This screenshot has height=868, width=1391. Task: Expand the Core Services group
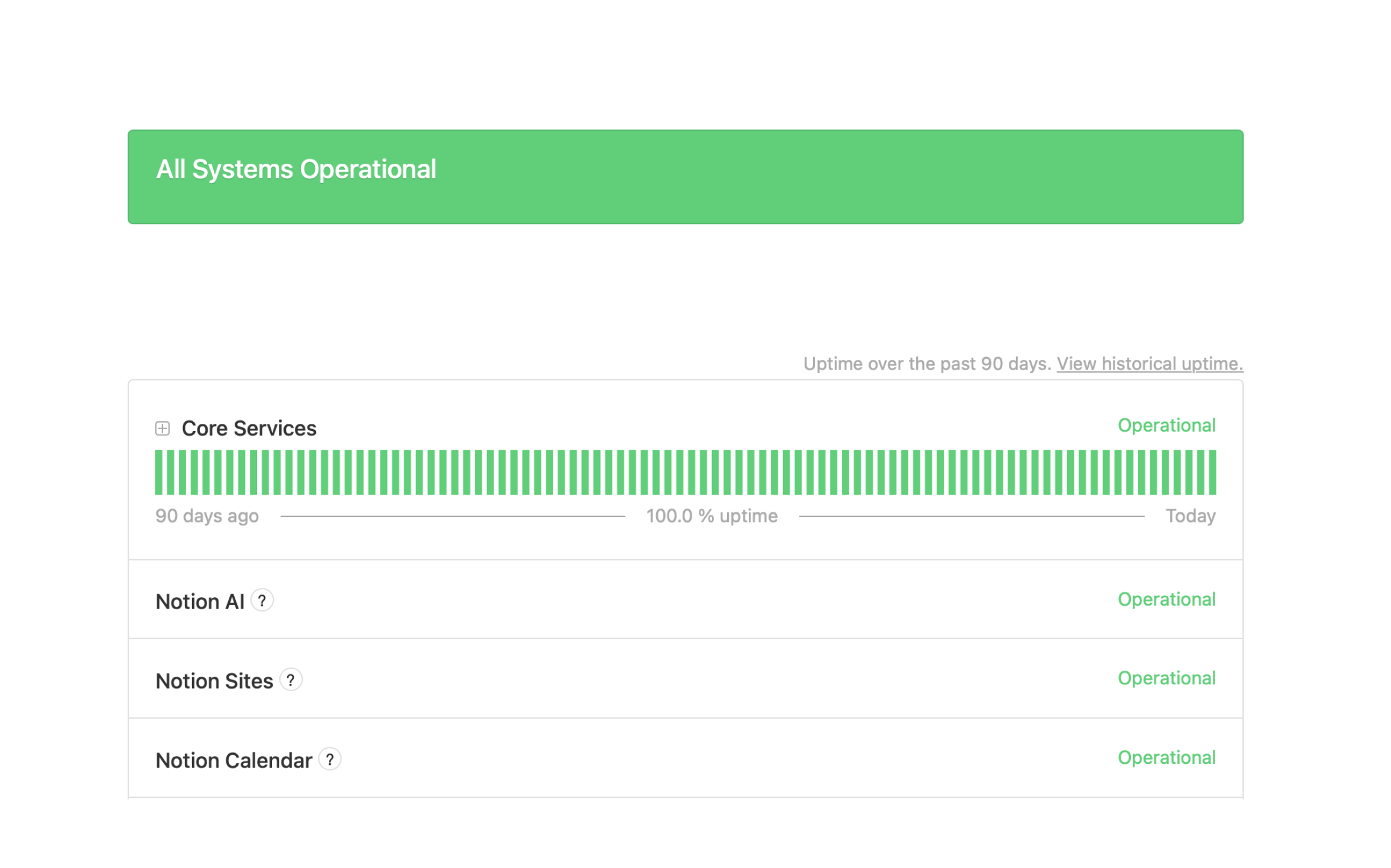[163, 429]
